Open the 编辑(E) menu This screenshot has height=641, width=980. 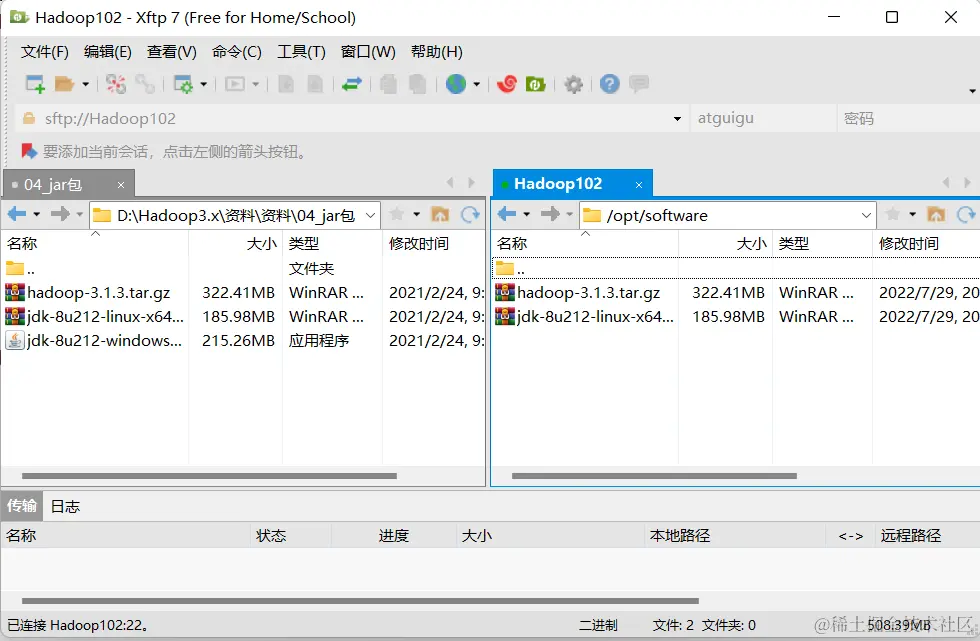coord(108,52)
